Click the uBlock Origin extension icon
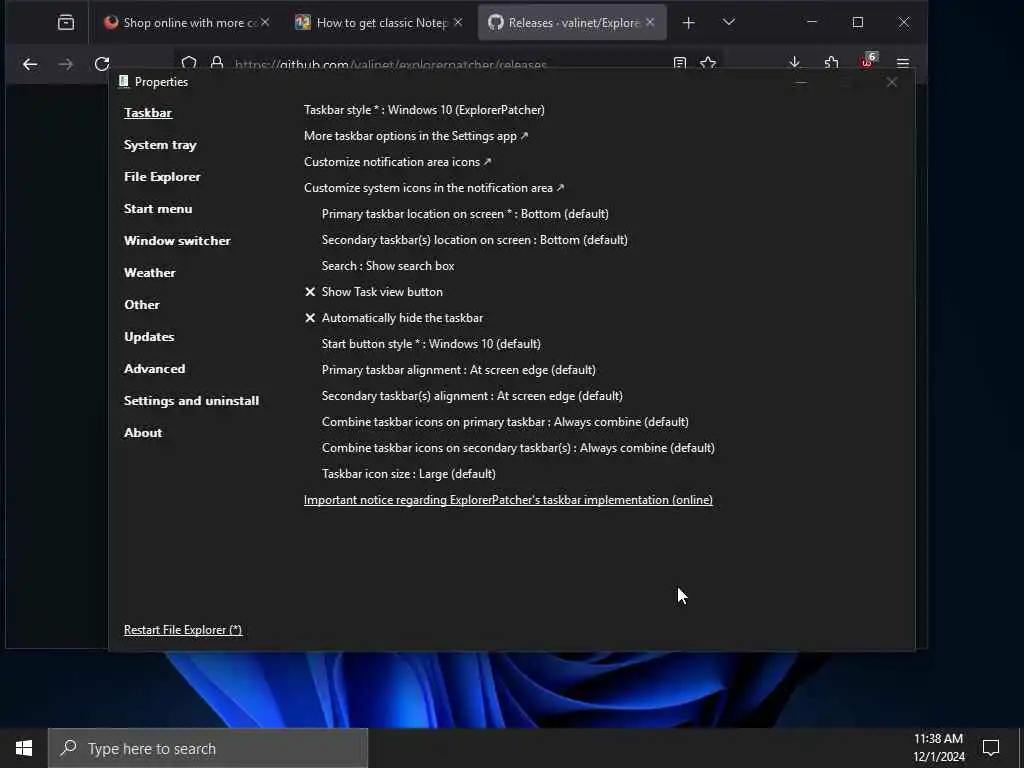The width and height of the screenshot is (1024, 768). (867, 61)
